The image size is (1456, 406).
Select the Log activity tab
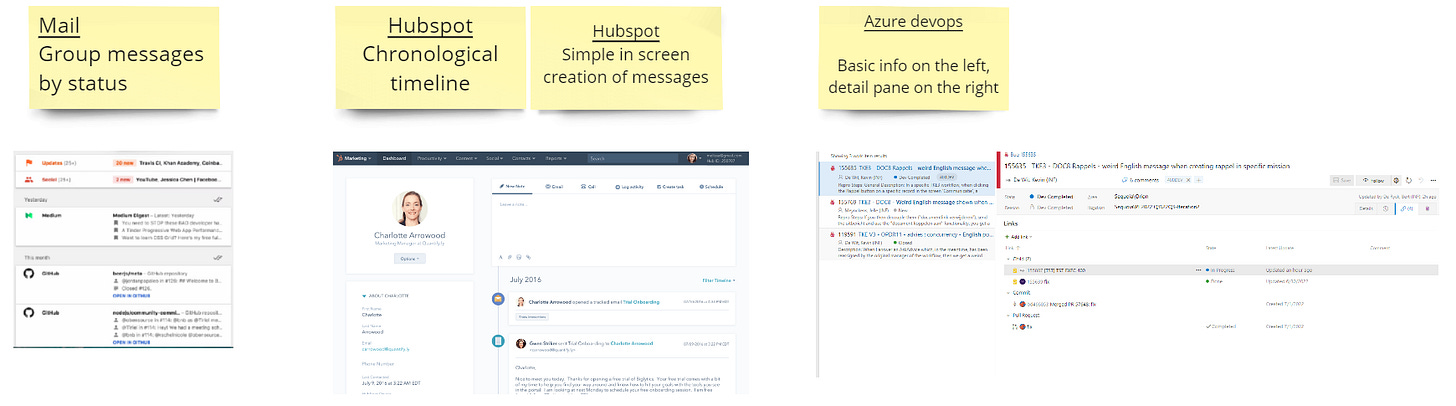click(629, 186)
